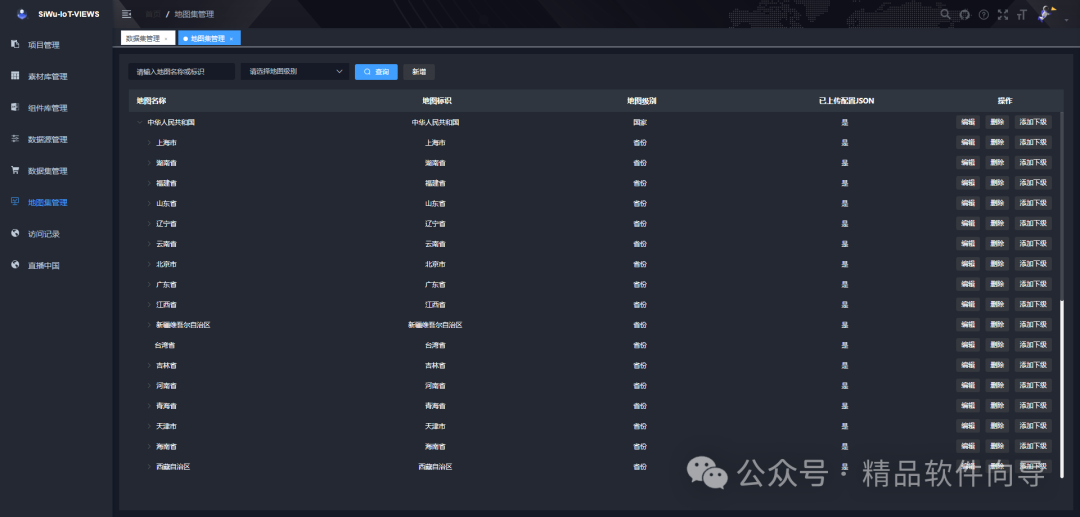Expand the 福建省 row

tap(149, 183)
